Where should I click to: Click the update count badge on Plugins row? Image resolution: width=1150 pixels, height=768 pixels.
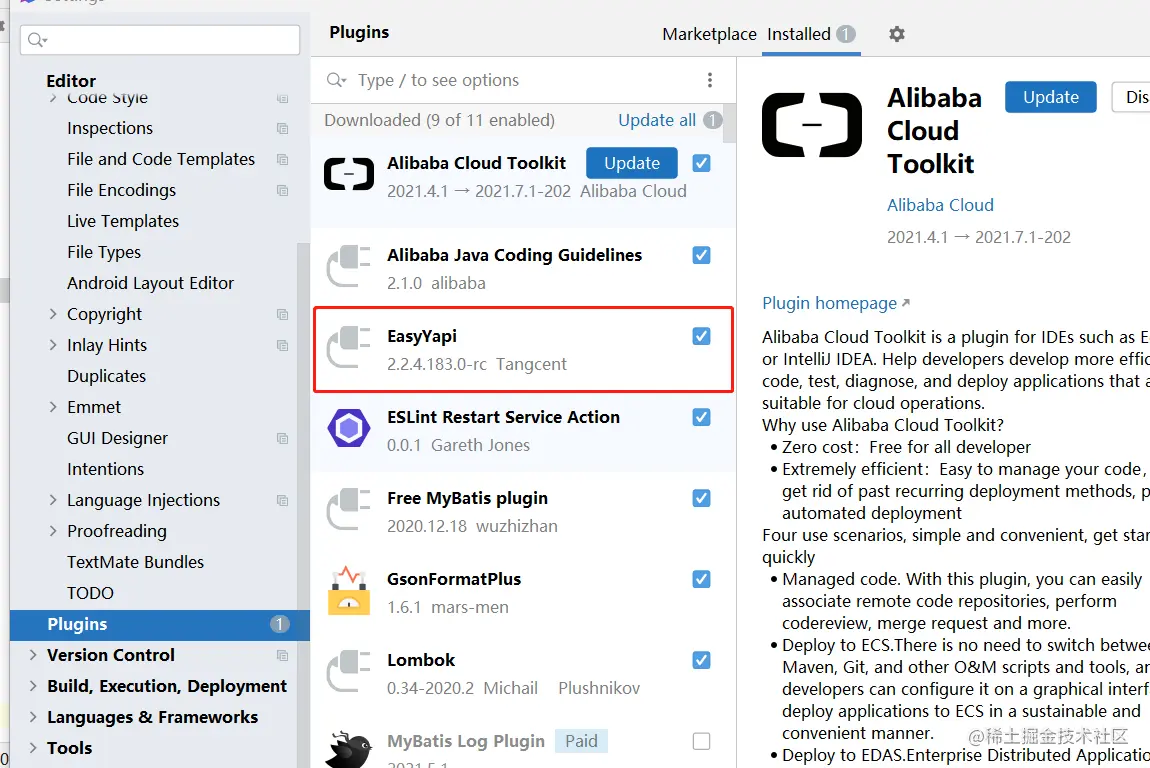(x=279, y=624)
